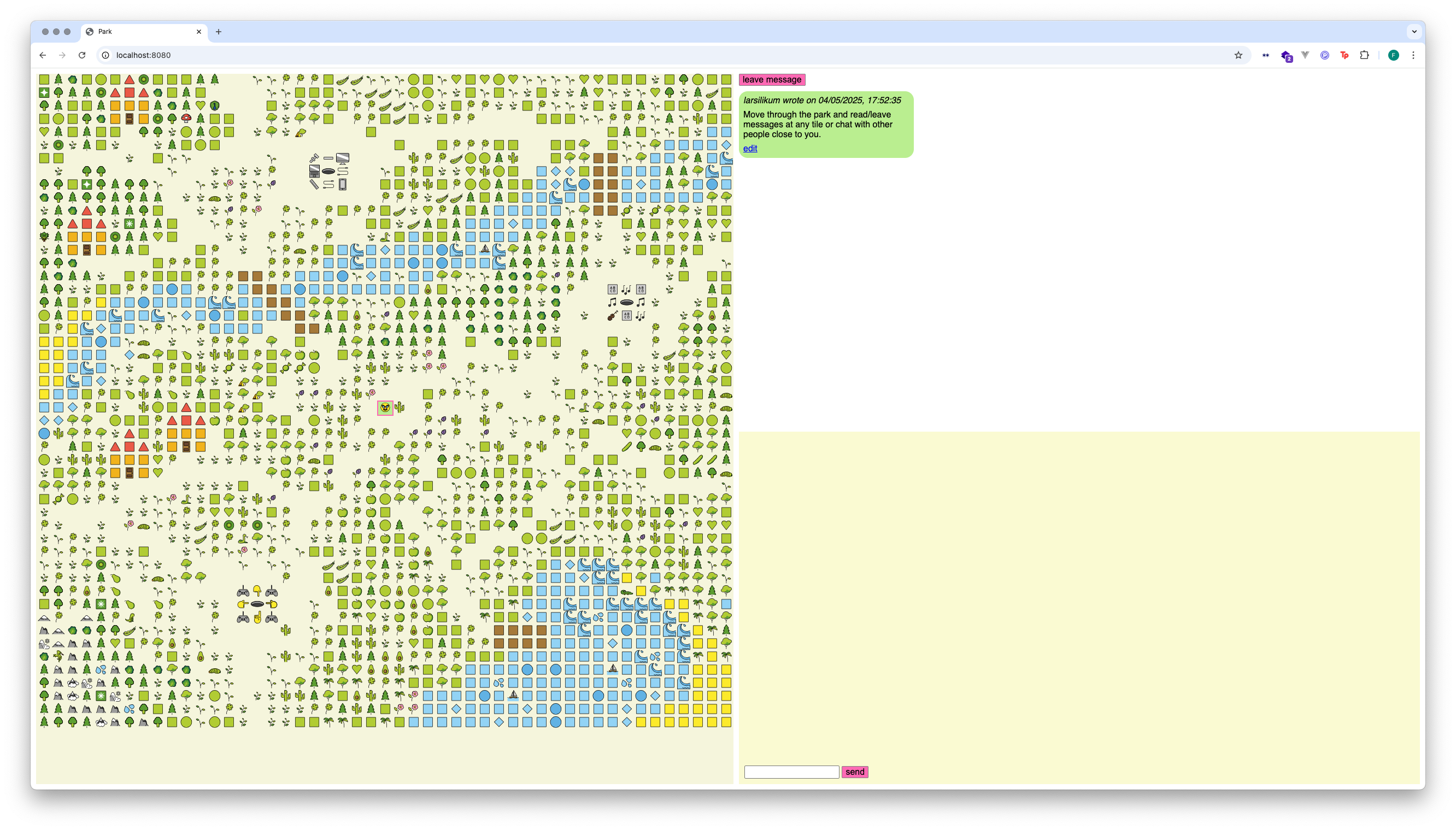Click the browser reload icon
The width and height of the screenshot is (1456, 830).
[81, 55]
